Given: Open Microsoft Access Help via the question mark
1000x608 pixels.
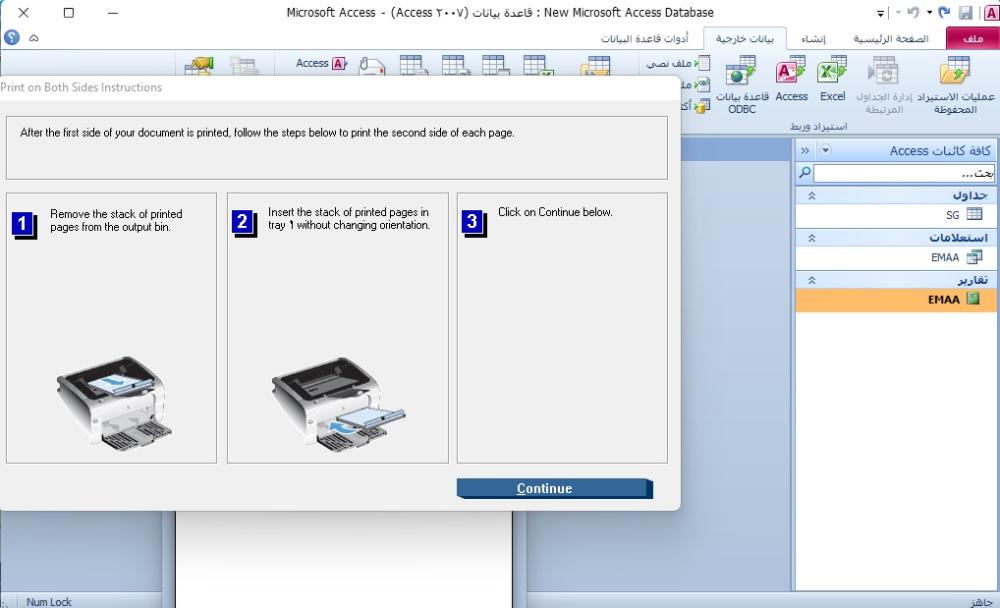Looking at the screenshot, I should [11, 38].
